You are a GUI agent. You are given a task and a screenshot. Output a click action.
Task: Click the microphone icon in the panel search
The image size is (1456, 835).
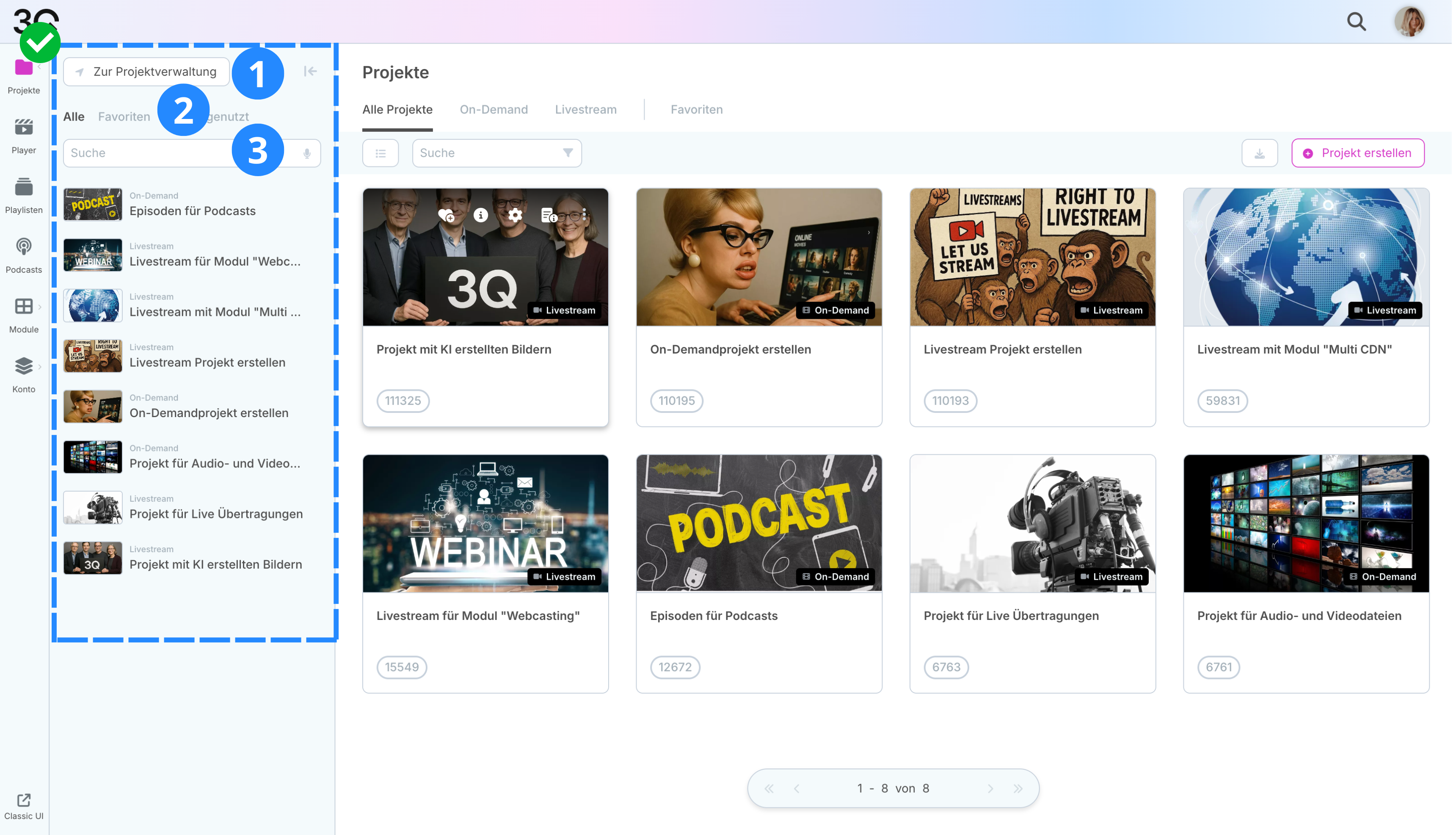(x=308, y=154)
